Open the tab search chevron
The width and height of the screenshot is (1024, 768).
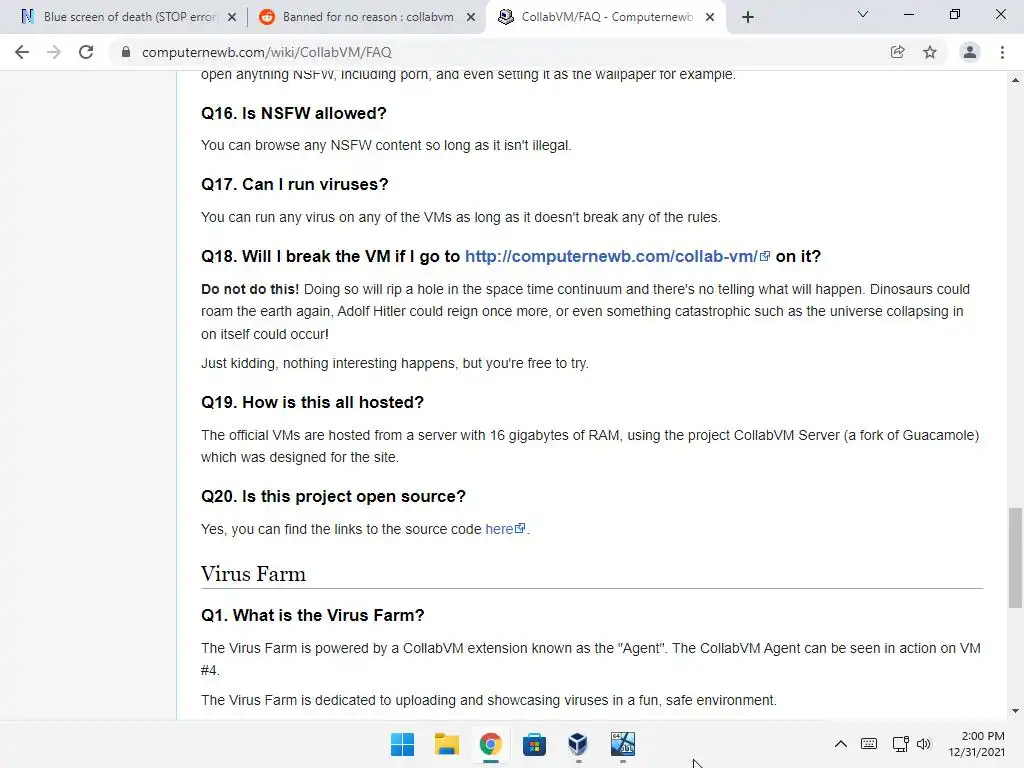click(863, 14)
